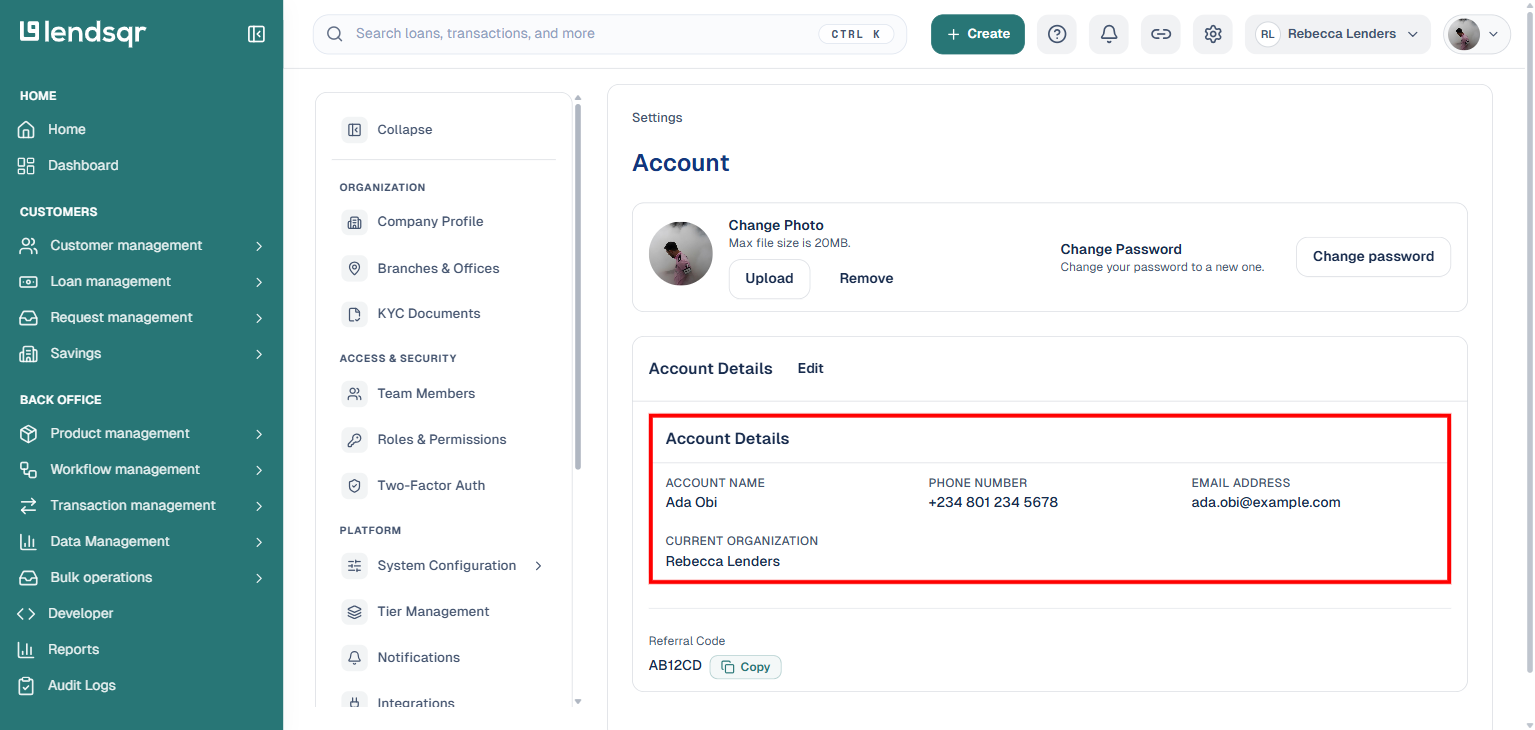Expand the Request management submenu
Image resolution: width=1535 pixels, height=730 pixels.
point(259,318)
